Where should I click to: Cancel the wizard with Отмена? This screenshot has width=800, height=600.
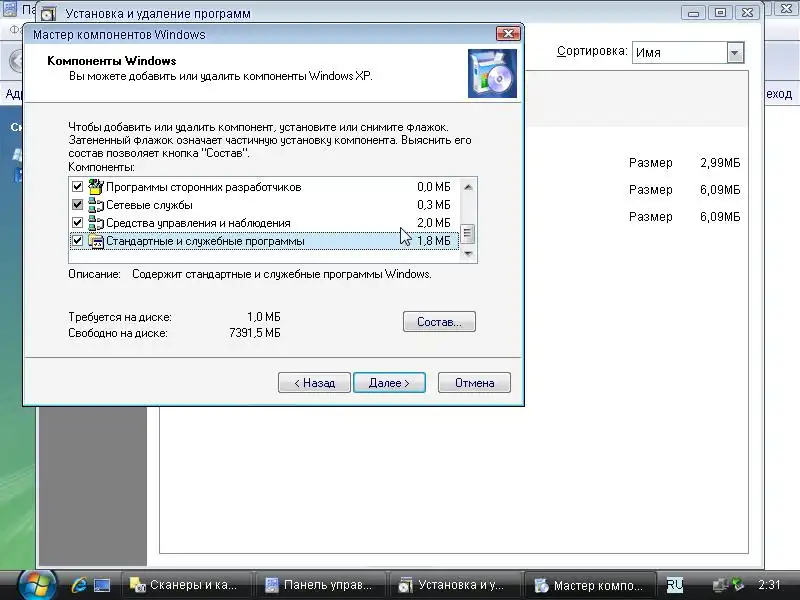point(474,383)
